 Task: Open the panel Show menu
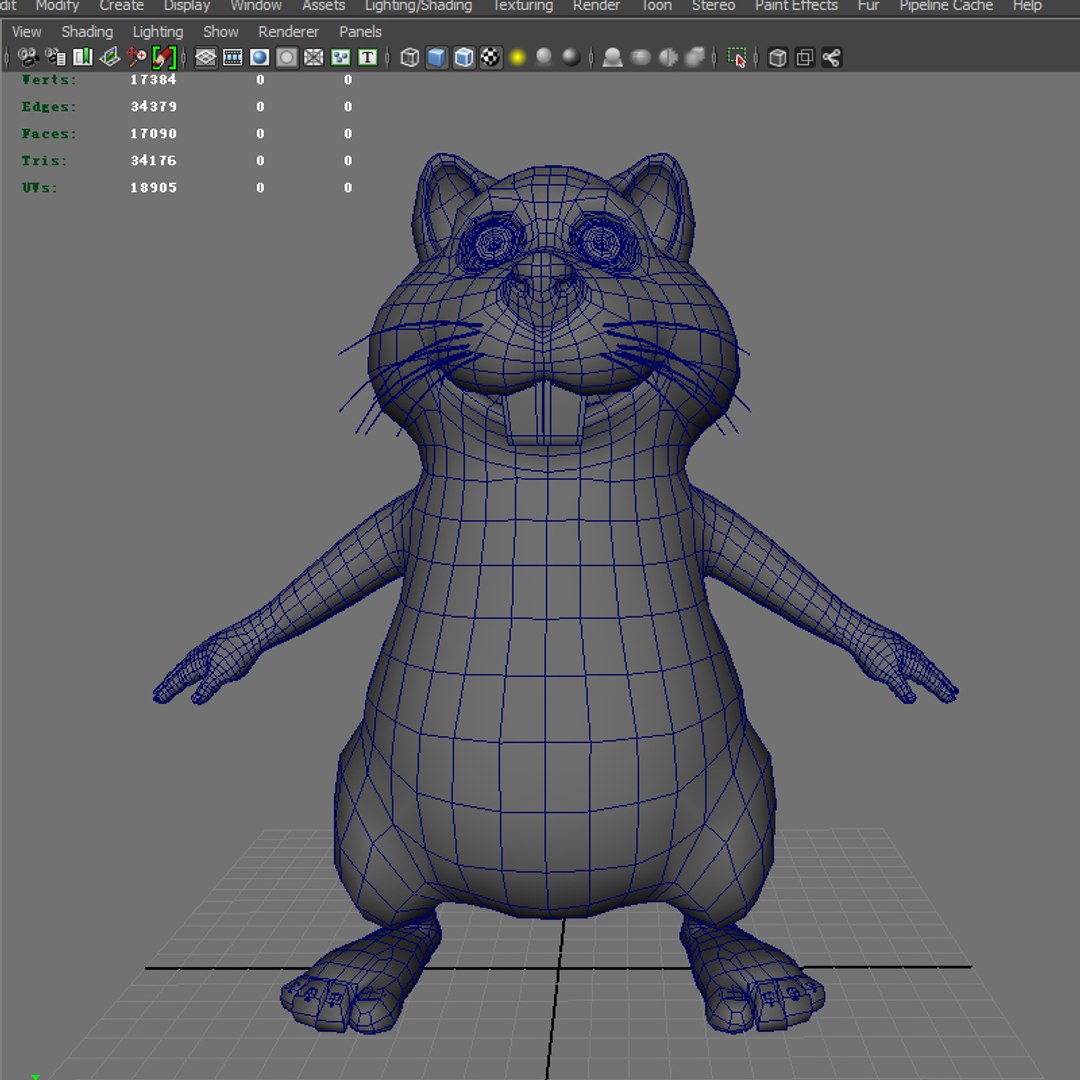coord(220,32)
